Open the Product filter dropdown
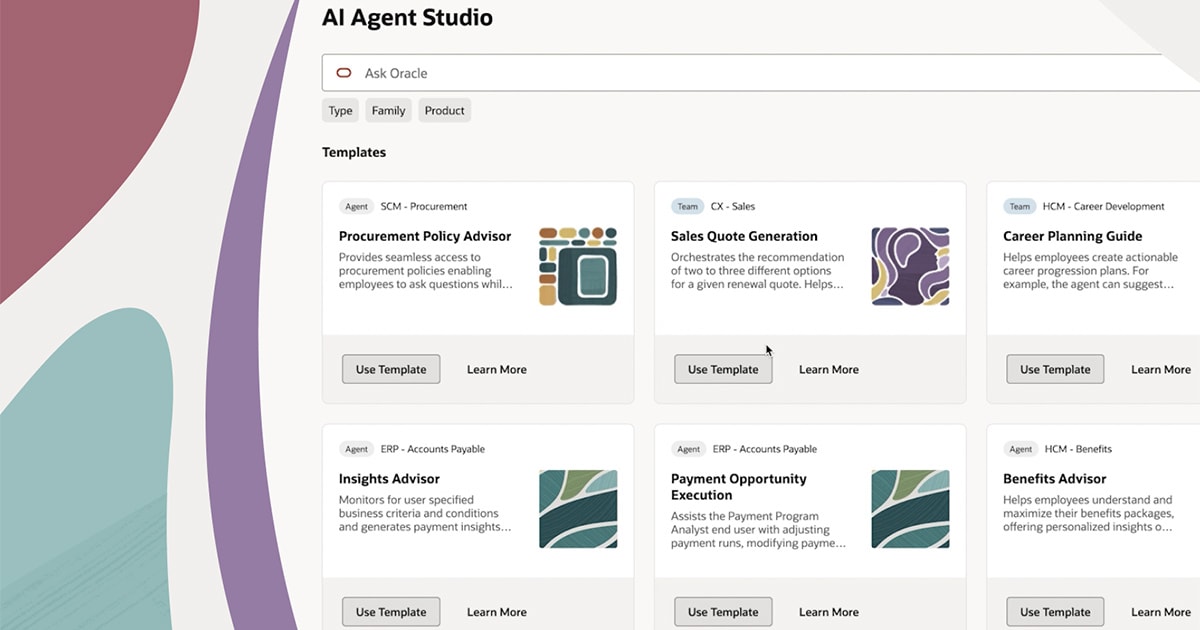 444,111
